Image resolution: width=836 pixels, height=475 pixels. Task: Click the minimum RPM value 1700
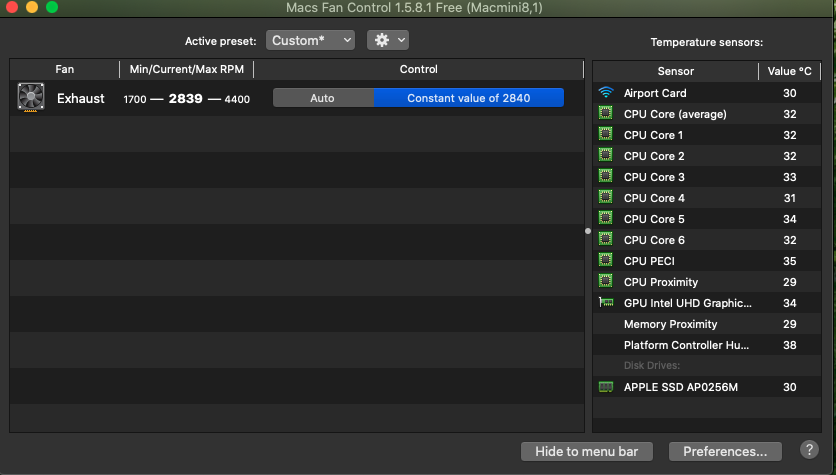pyautogui.click(x=135, y=99)
